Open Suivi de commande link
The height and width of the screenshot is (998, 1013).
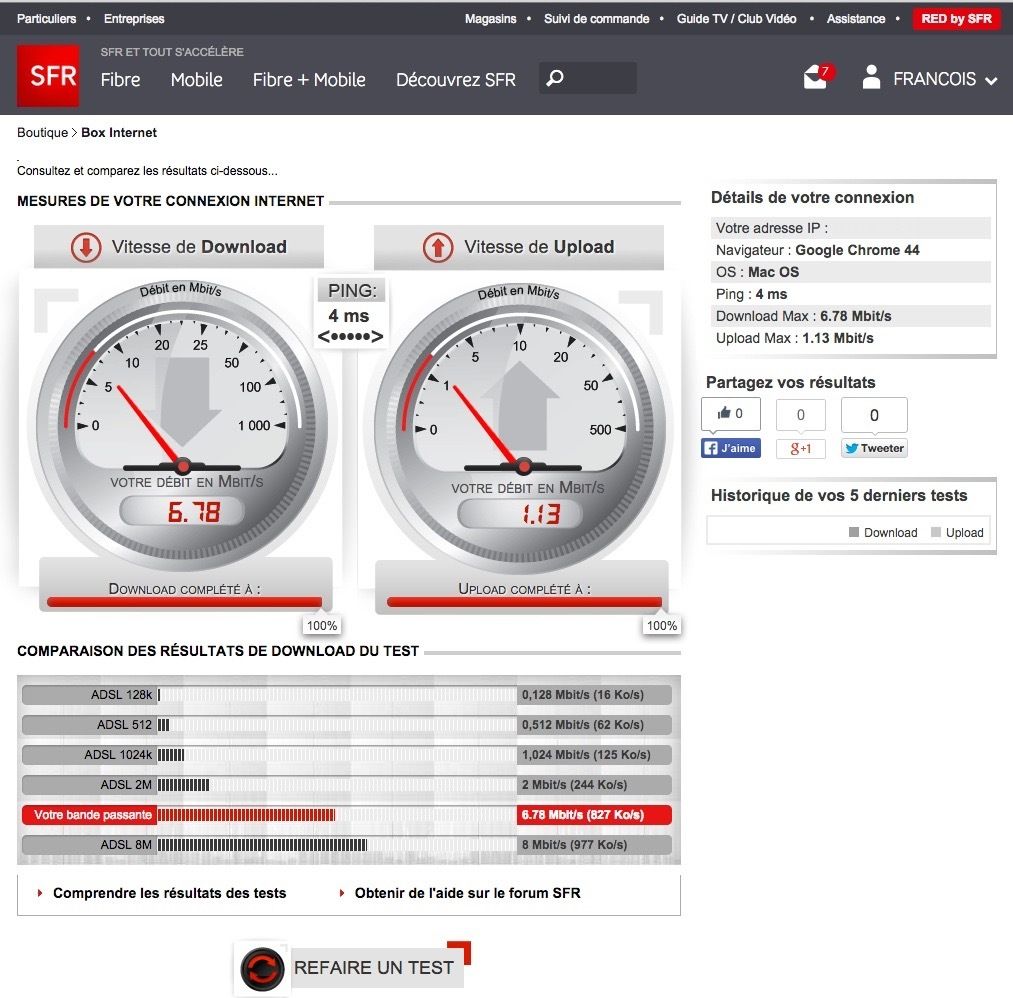pos(596,19)
